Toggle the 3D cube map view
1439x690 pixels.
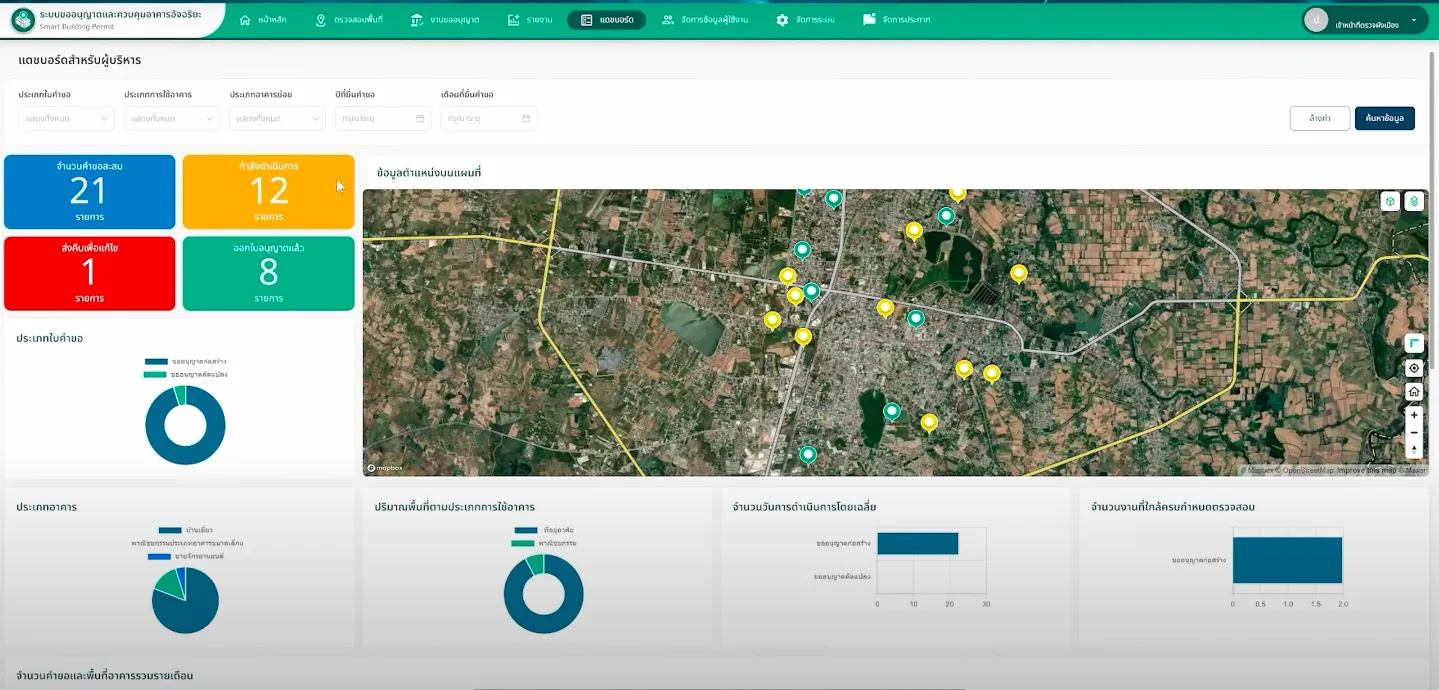pyautogui.click(x=1390, y=201)
